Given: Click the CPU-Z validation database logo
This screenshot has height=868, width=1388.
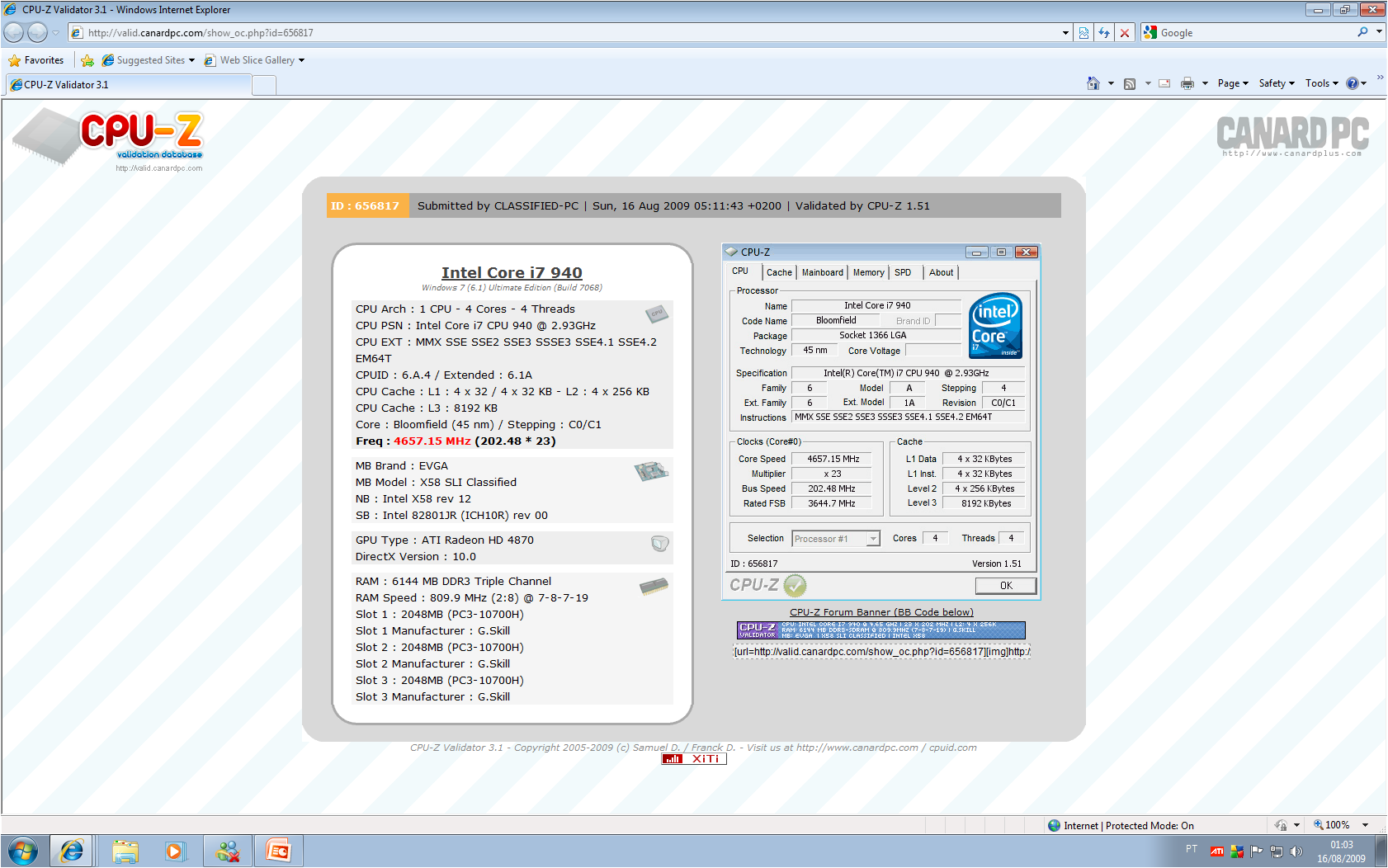Looking at the screenshot, I should (108, 140).
